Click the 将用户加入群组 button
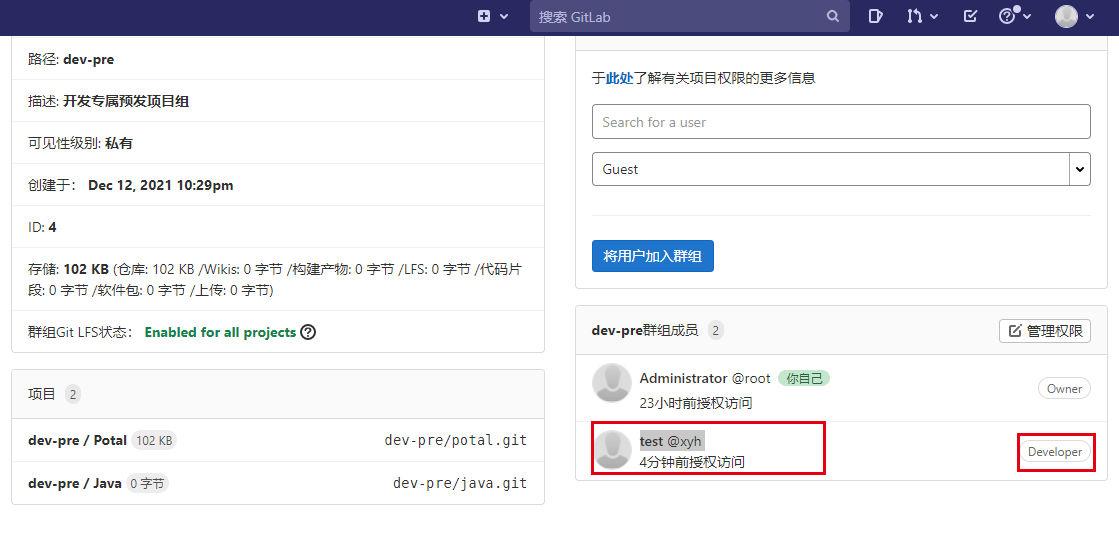Viewport: 1119px width, 535px height. (652, 256)
